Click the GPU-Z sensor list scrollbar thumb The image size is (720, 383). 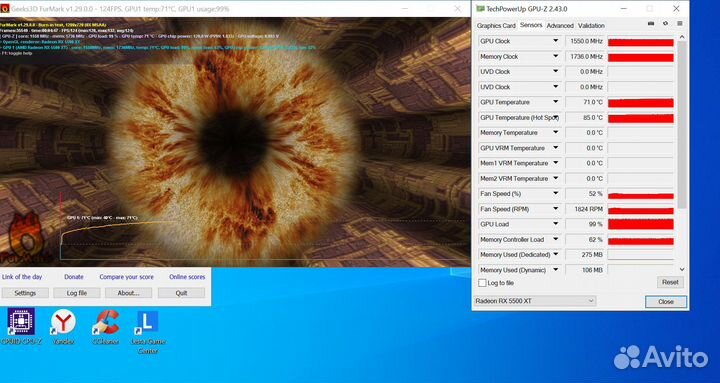681,124
